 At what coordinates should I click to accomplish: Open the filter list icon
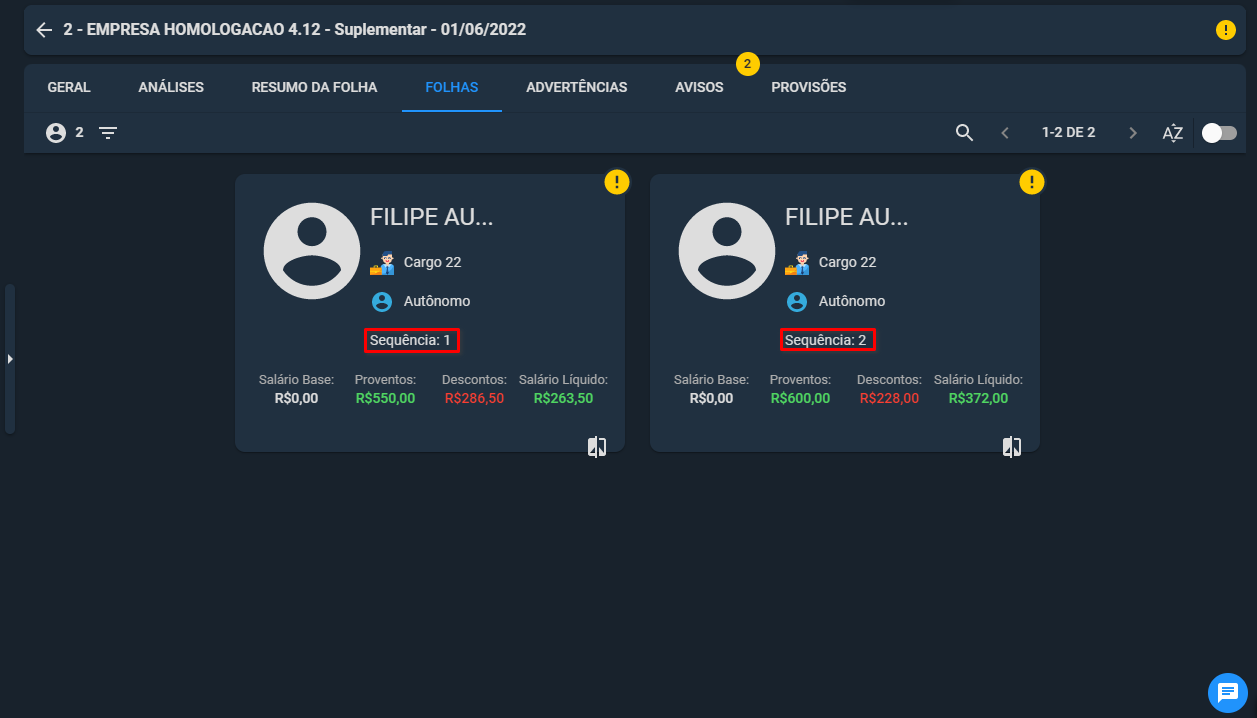[108, 132]
